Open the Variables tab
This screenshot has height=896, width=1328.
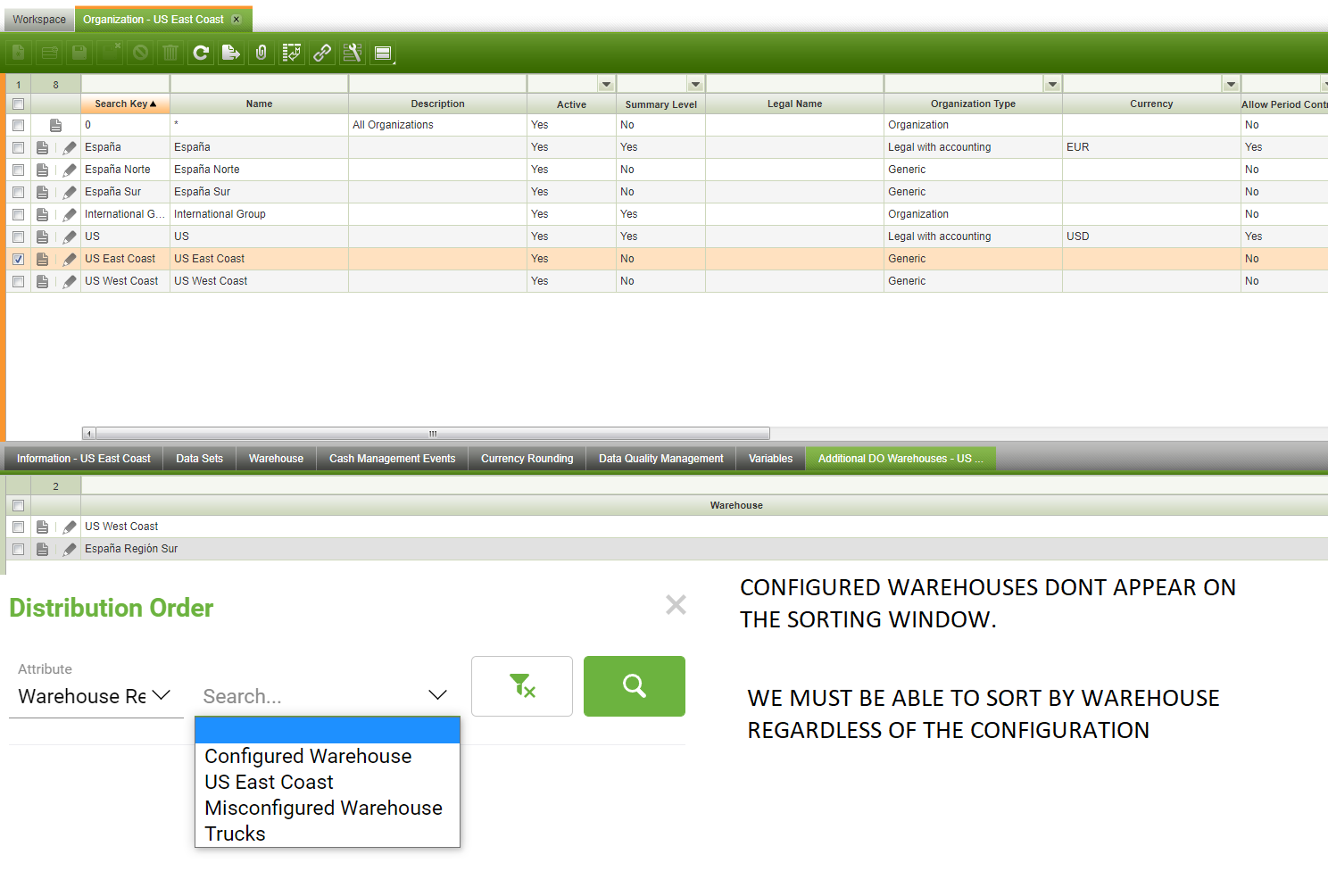coord(770,459)
